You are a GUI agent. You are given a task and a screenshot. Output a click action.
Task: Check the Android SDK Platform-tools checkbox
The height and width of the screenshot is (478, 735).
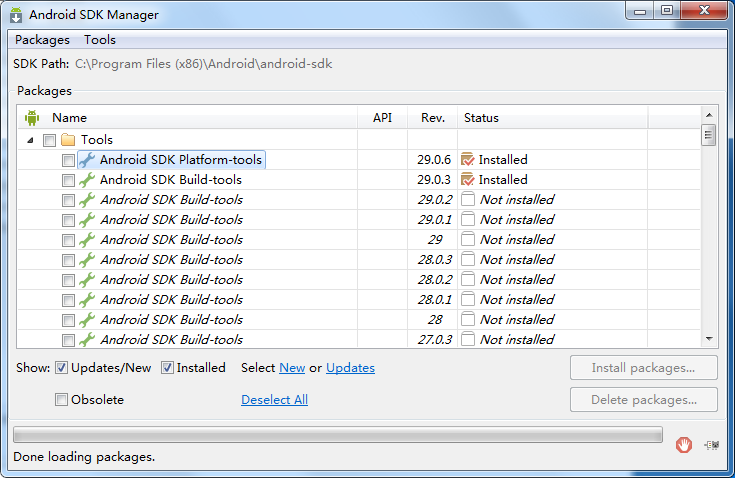pyautogui.click(x=68, y=160)
